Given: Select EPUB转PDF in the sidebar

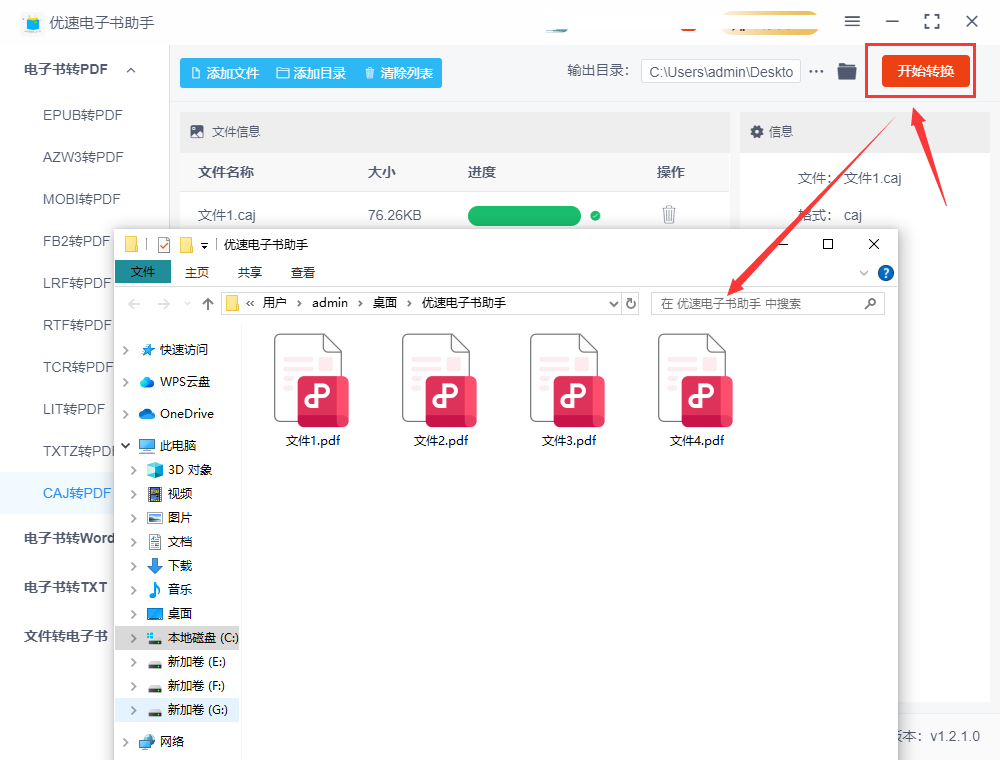Looking at the screenshot, I should (x=83, y=115).
